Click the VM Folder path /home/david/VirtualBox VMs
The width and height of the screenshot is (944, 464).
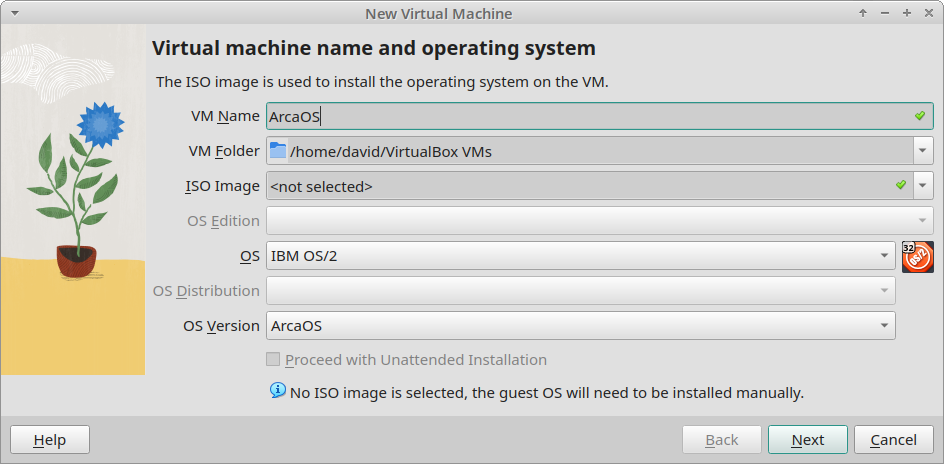(x=391, y=152)
